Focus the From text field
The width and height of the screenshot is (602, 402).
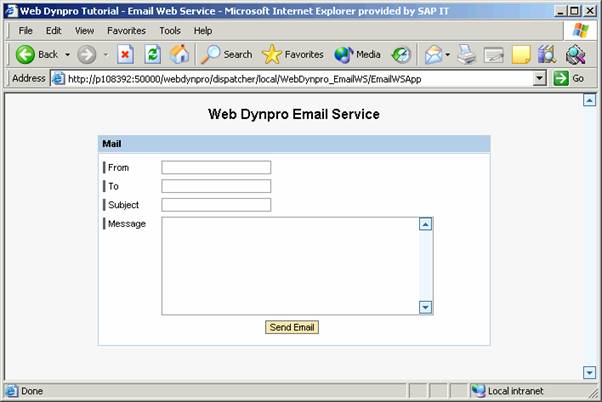coord(216,167)
